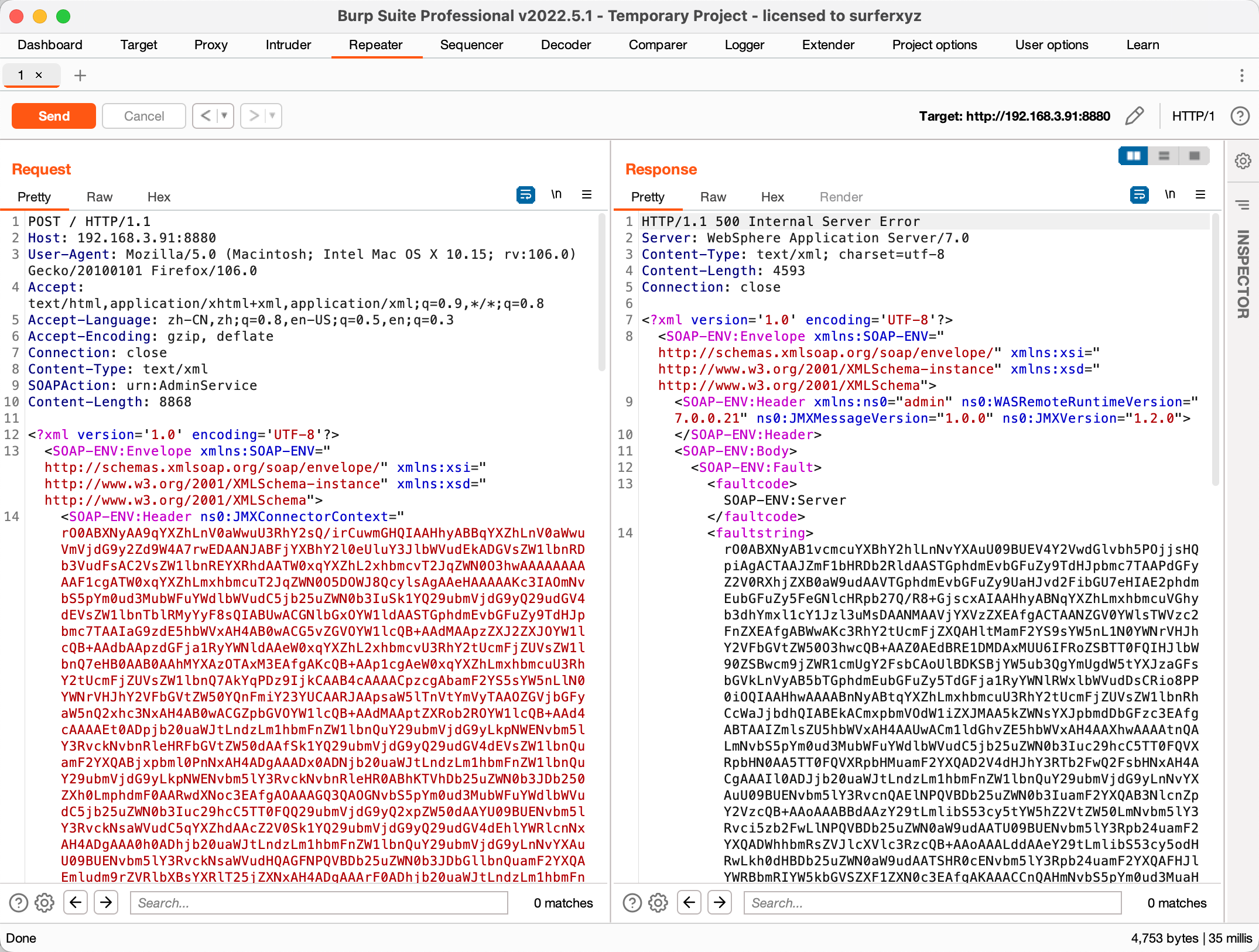Add a new Repeater tab with plus
This screenshot has width=1259, height=952.
(x=80, y=76)
